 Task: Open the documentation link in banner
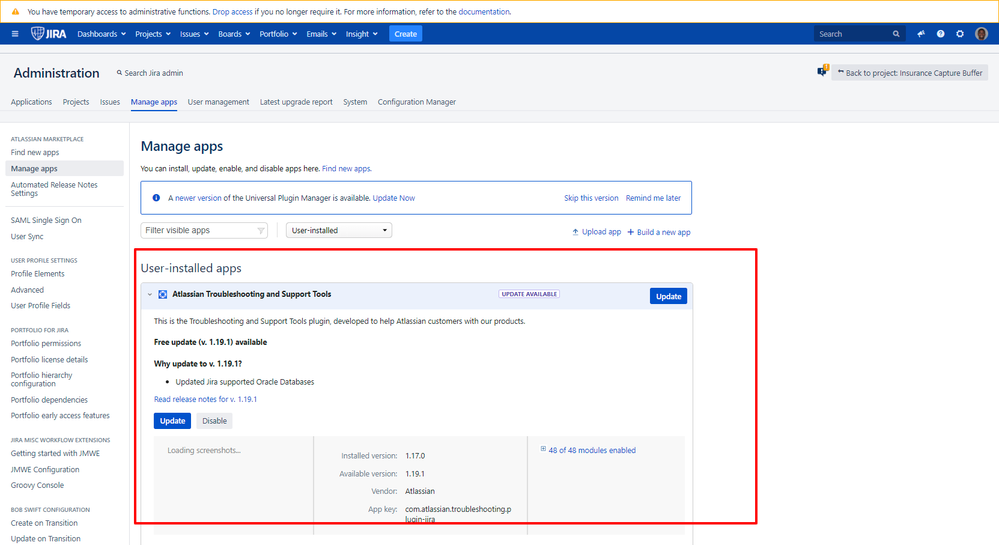pyautogui.click(x=484, y=11)
